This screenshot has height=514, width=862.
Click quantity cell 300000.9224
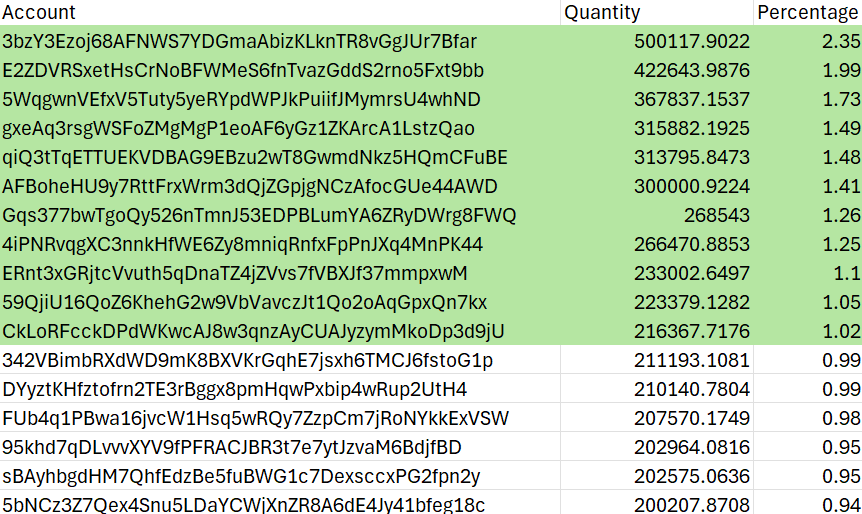(x=657, y=186)
